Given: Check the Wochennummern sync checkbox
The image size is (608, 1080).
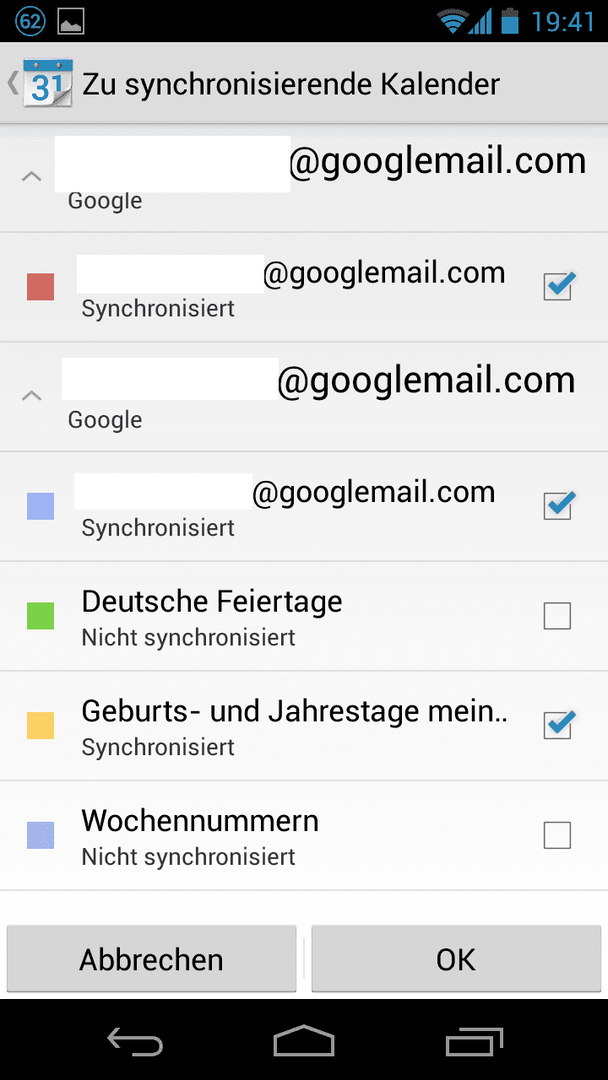Looking at the screenshot, I should point(557,835).
